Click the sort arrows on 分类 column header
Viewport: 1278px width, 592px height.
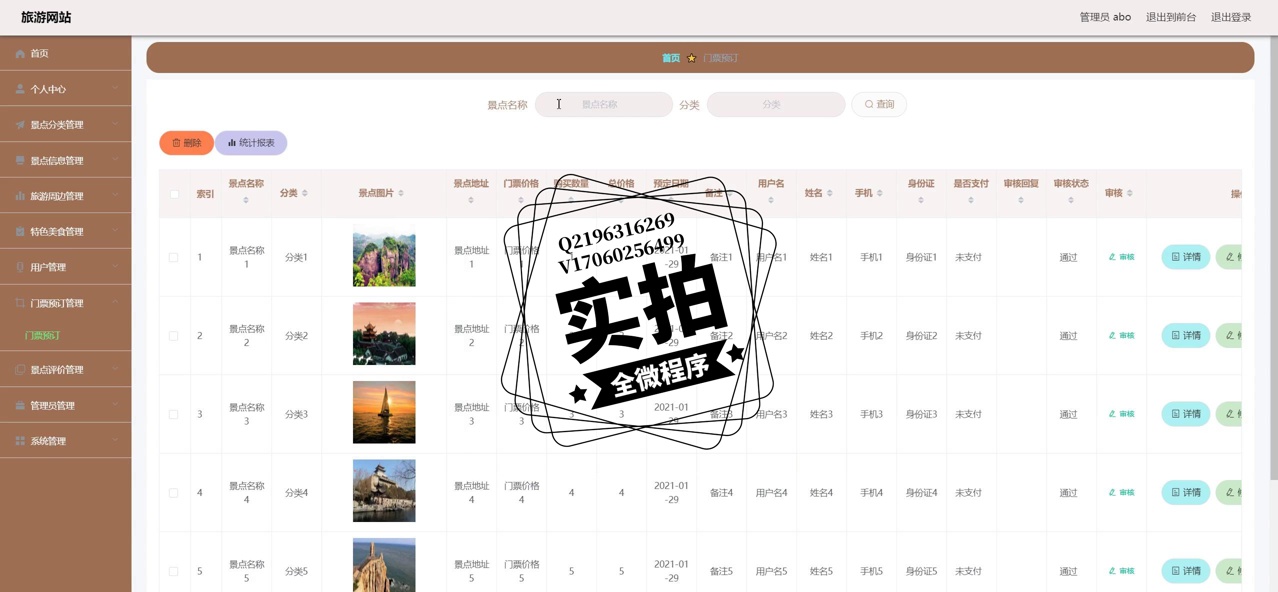click(x=305, y=193)
